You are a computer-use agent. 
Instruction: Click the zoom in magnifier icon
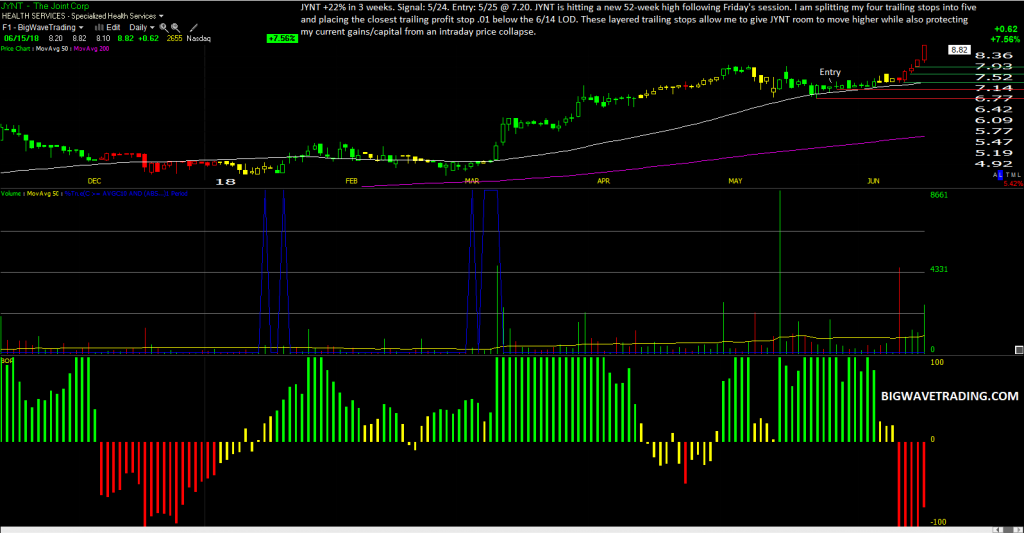164,27
